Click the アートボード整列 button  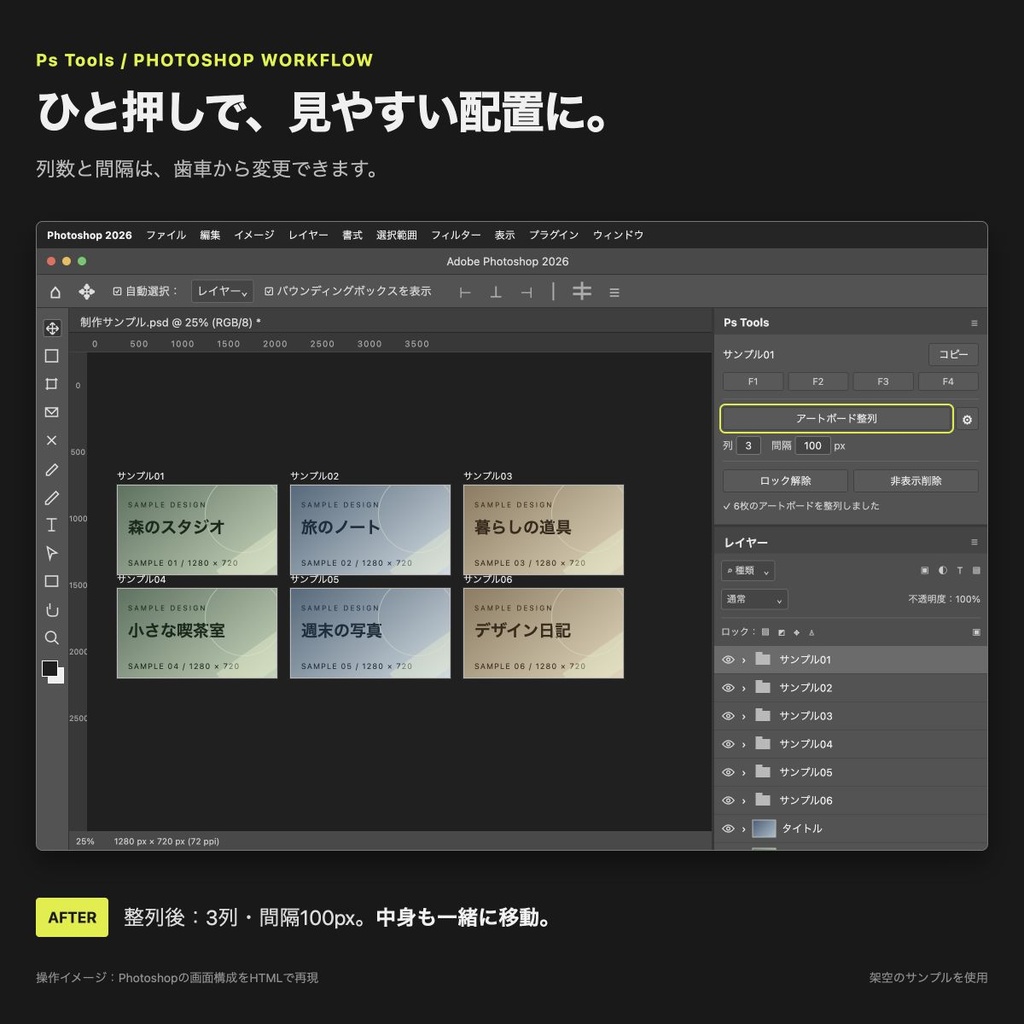tap(836, 419)
